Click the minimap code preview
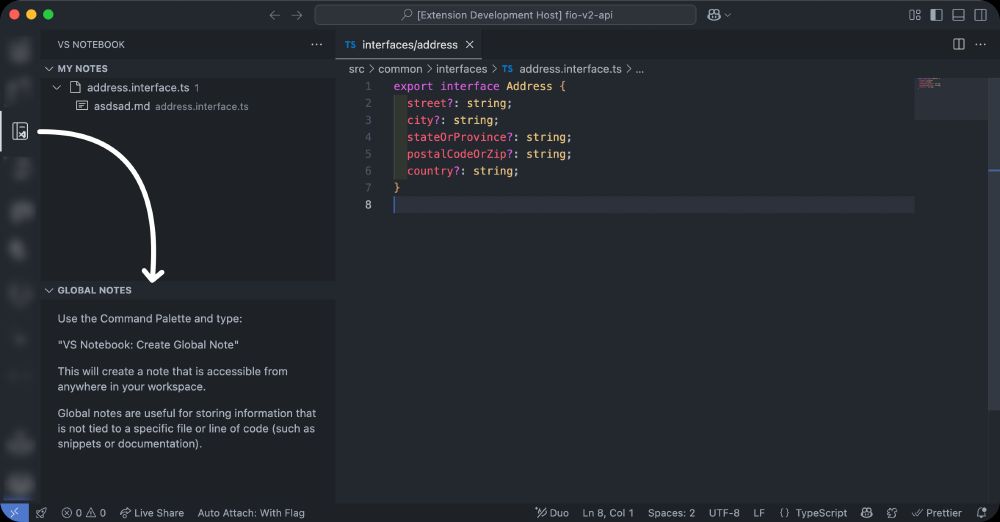 pos(929,83)
